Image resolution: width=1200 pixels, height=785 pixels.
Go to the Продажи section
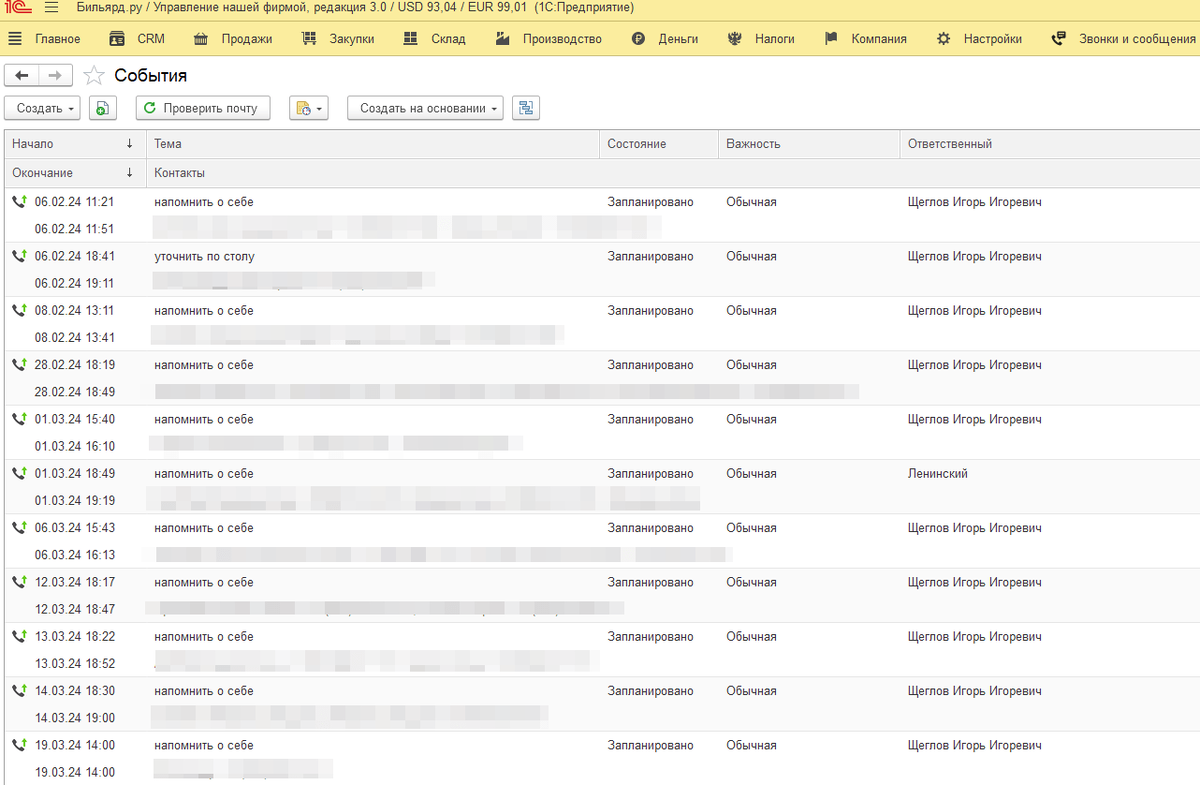233,39
